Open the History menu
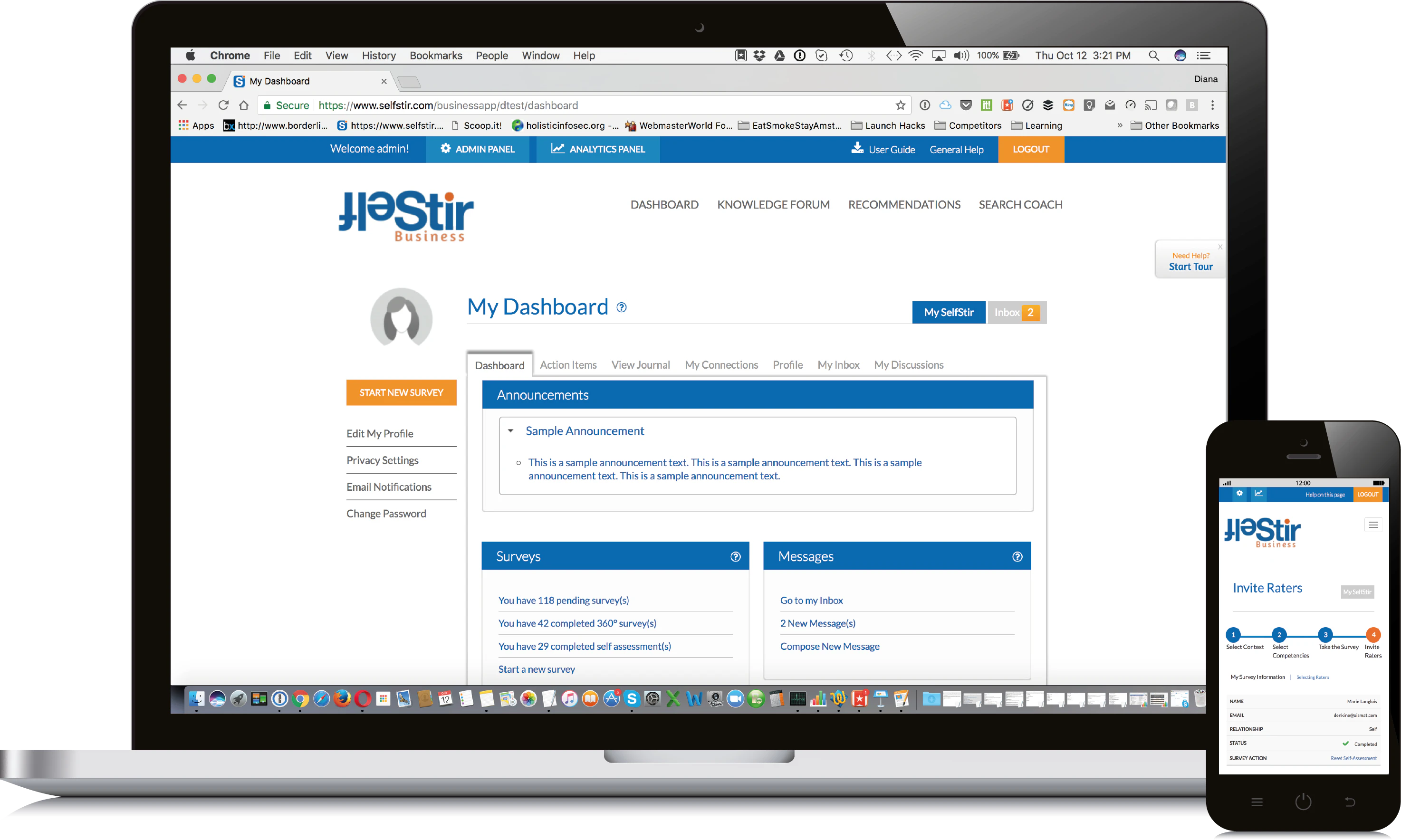Image resolution: width=1401 pixels, height=840 pixels. tap(378, 55)
